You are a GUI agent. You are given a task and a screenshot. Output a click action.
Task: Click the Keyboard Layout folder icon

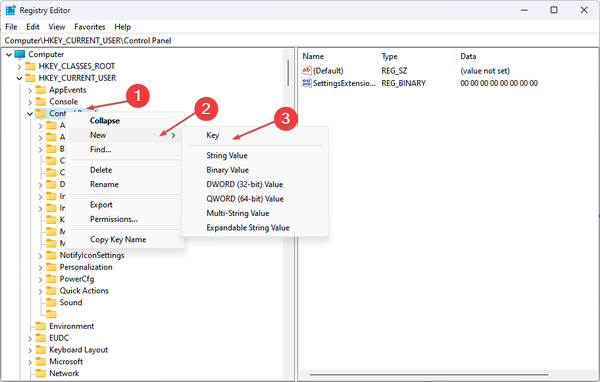[x=41, y=350]
